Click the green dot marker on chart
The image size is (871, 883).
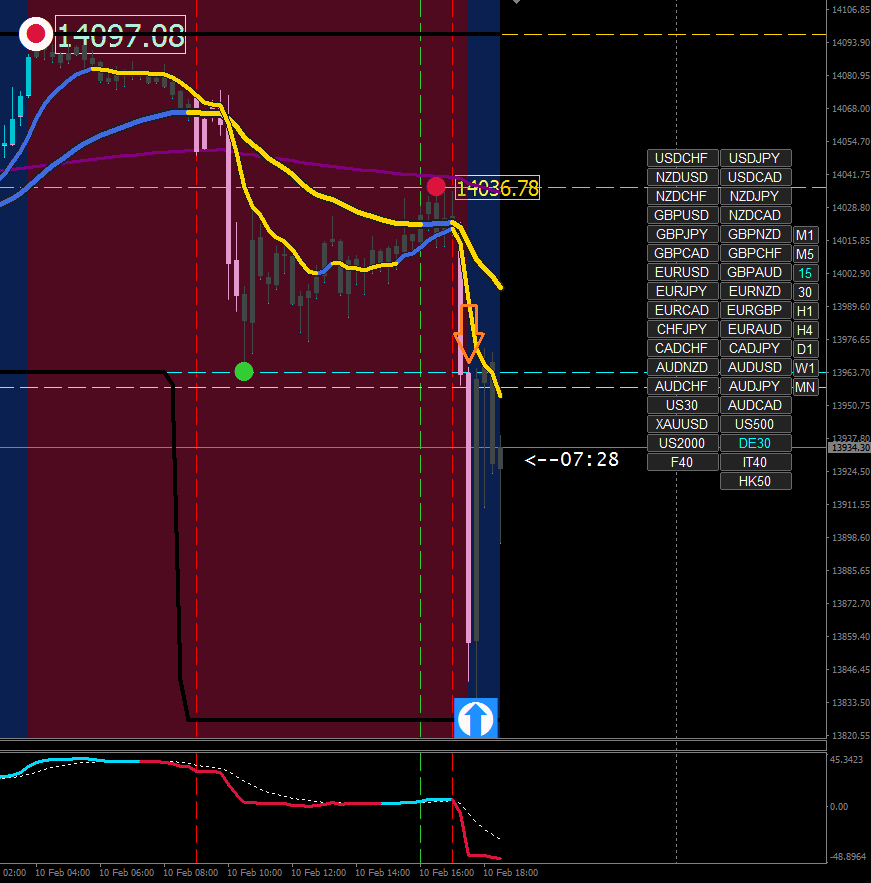tap(244, 372)
